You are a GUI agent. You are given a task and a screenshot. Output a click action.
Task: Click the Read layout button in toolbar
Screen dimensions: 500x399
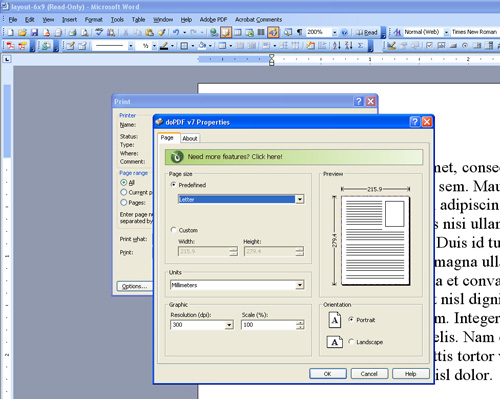[367, 32]
